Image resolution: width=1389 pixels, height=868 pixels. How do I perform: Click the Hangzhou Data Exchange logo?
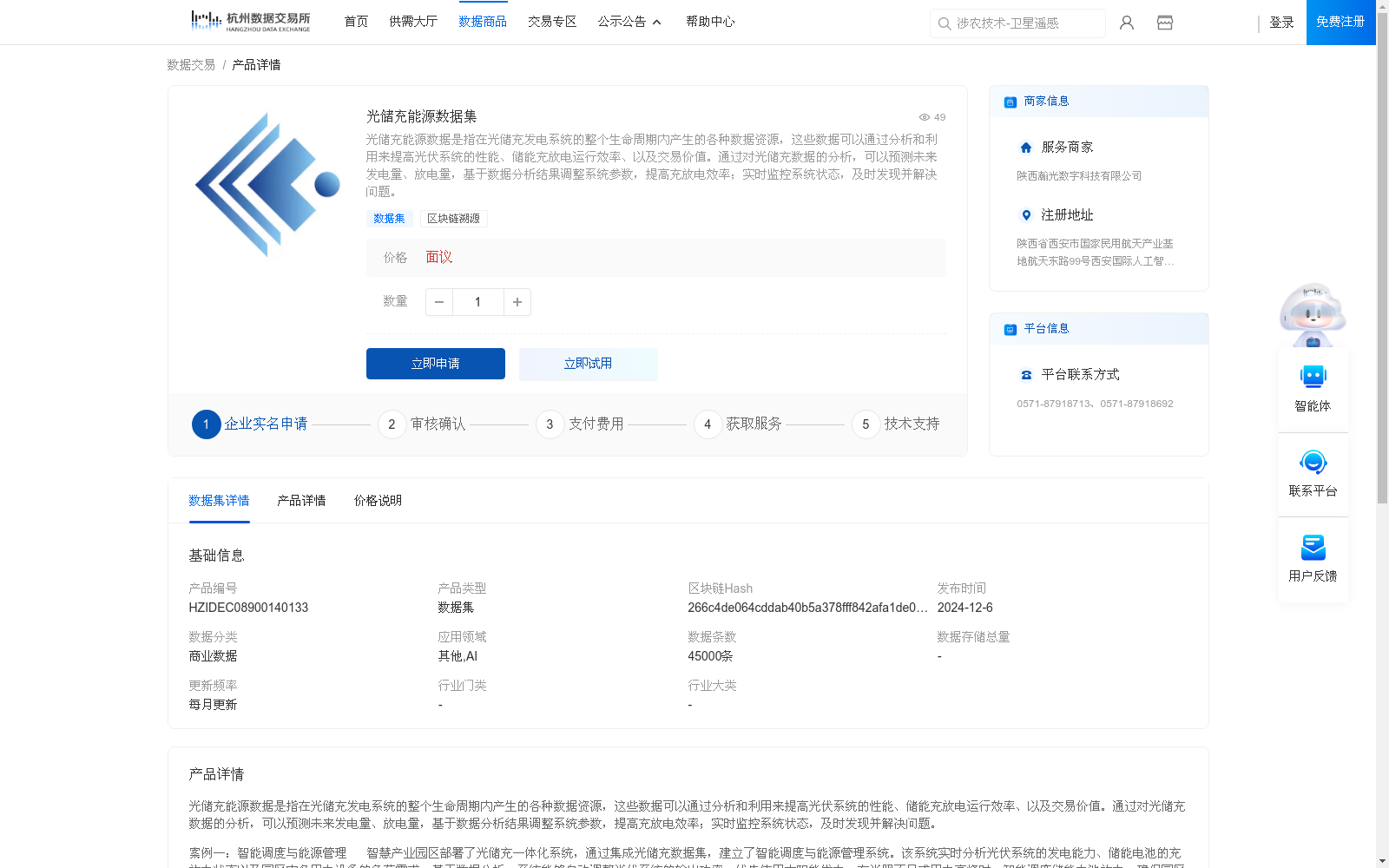250,22
